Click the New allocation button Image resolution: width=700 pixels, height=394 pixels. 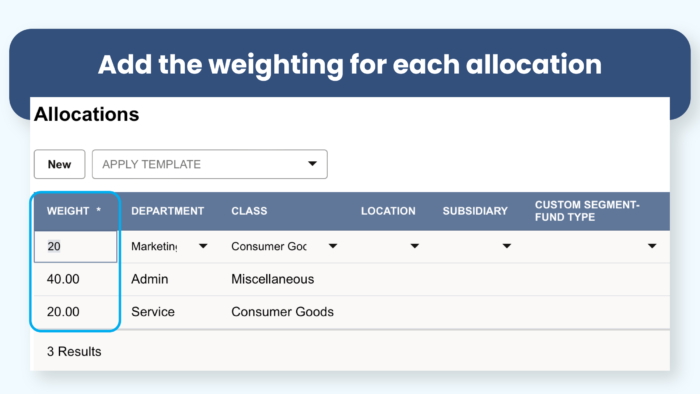[x=59, y=164]
